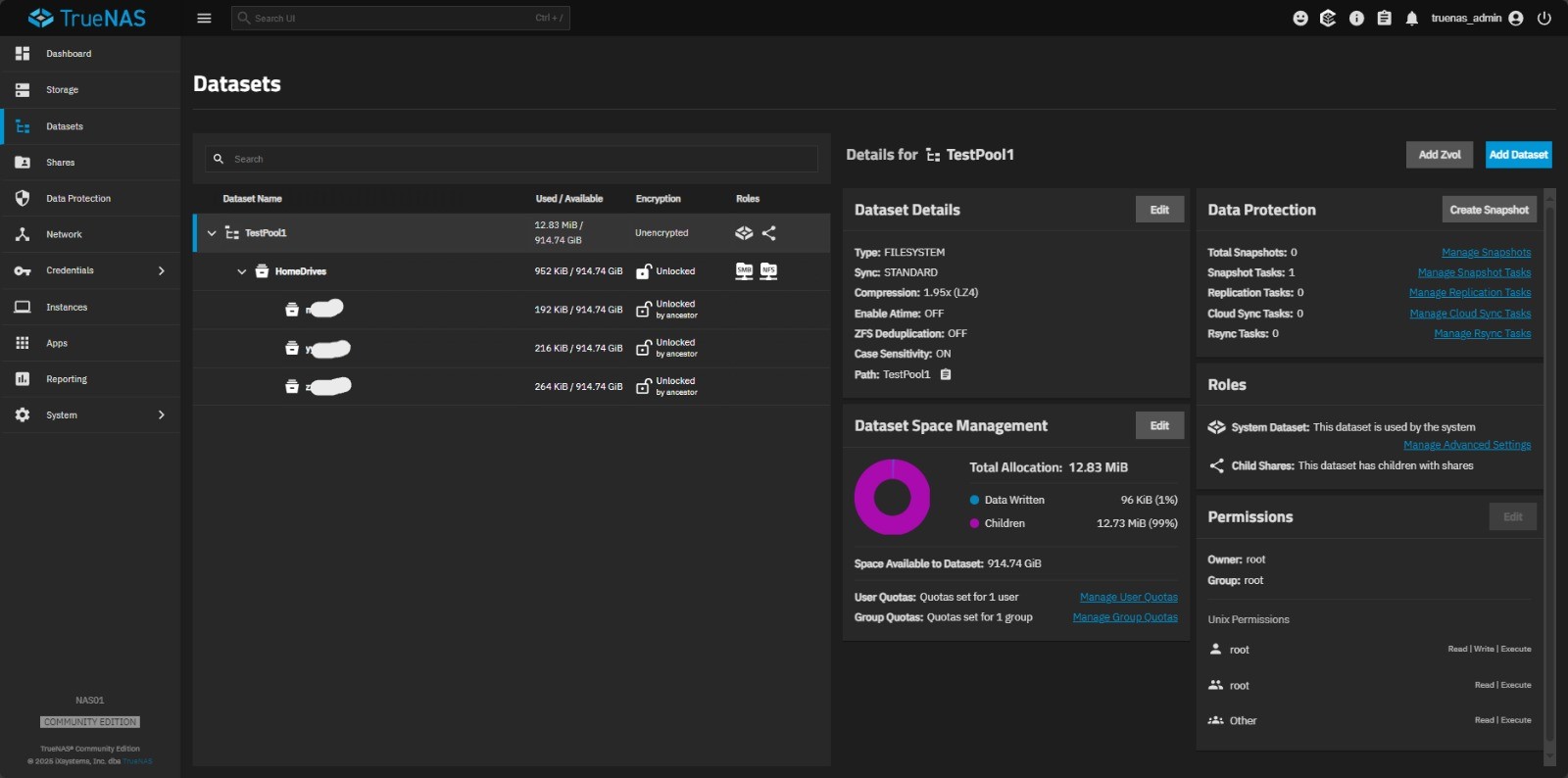Click the unlocked padlock icon on HomeDrives row
The height and width of the screenshot is (778, 1568).
click(x=643, y=271)
